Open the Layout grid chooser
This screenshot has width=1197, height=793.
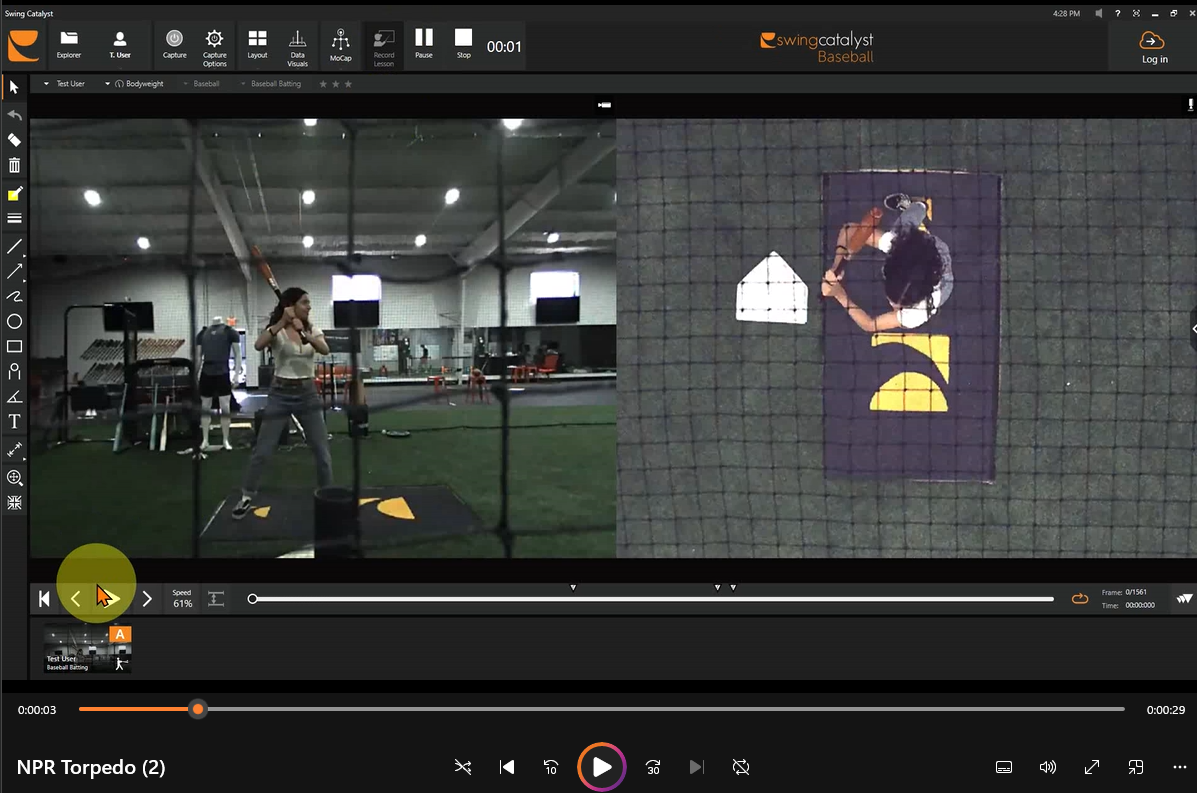click(257, 45)
